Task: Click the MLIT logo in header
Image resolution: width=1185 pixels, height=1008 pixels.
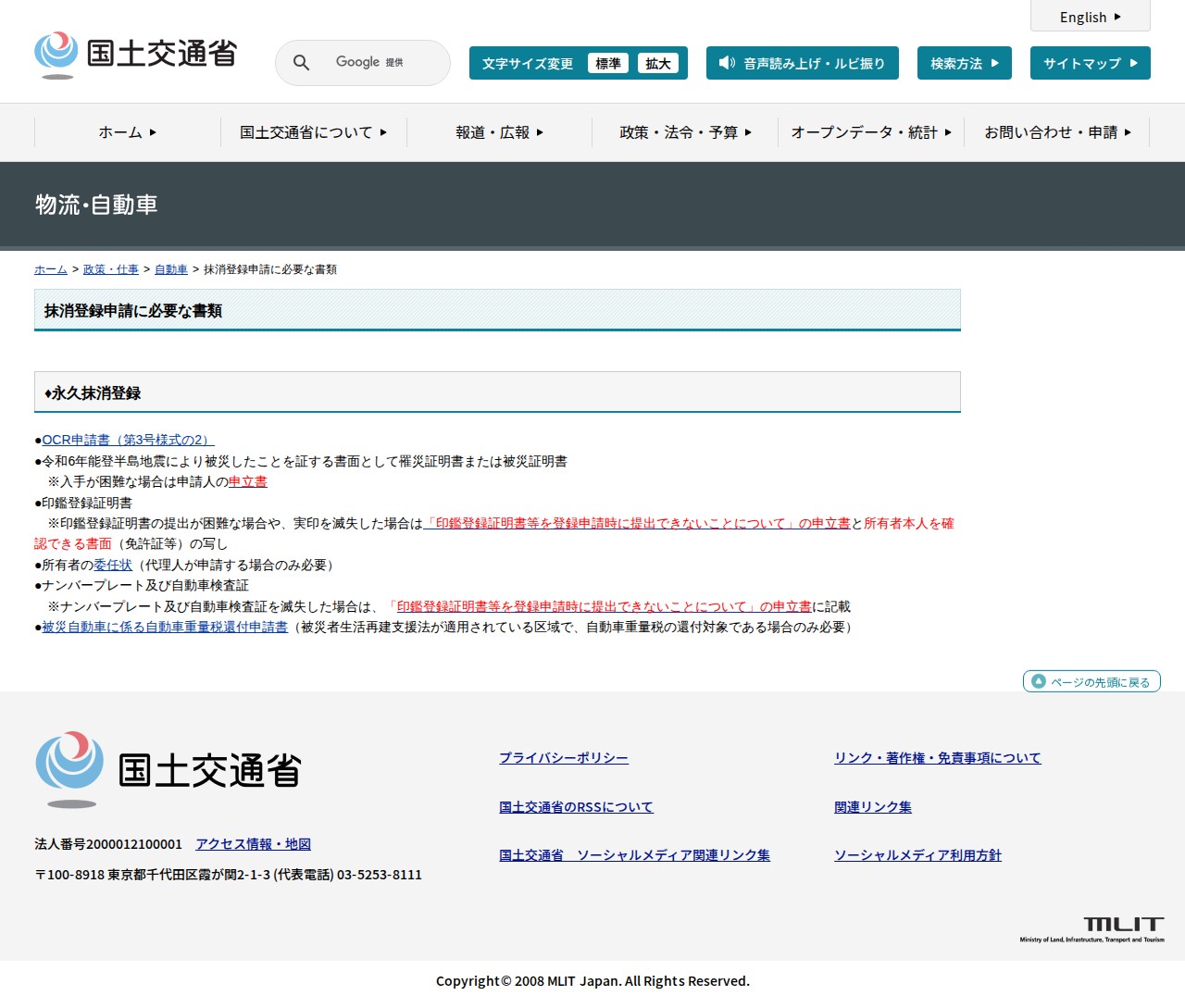Action: tap(136, 55)
